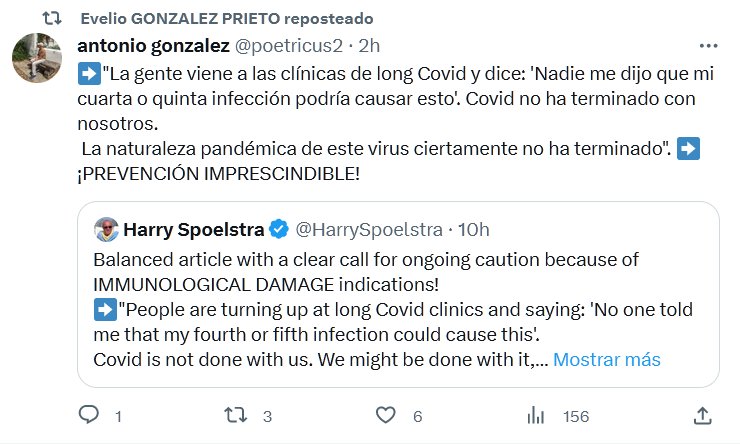Click antonio gonzalez's profile avatar
This screenshot has height=444, width=740.
[x=38, y=57]
